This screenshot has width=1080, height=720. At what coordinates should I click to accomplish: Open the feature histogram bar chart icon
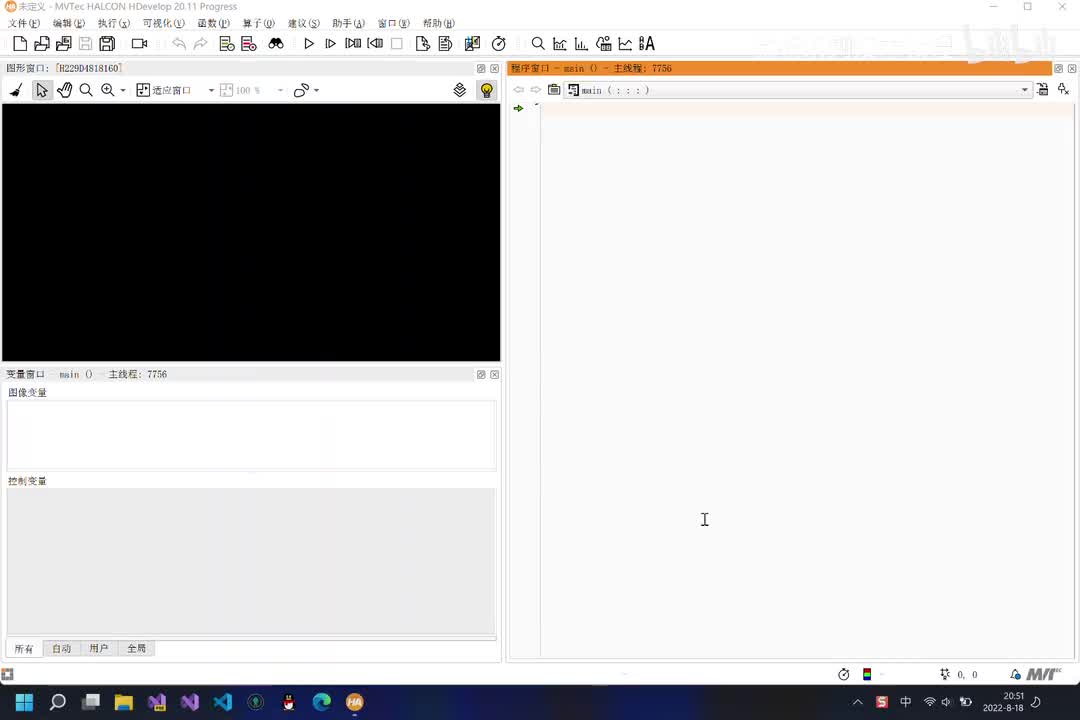pos(581,44)
